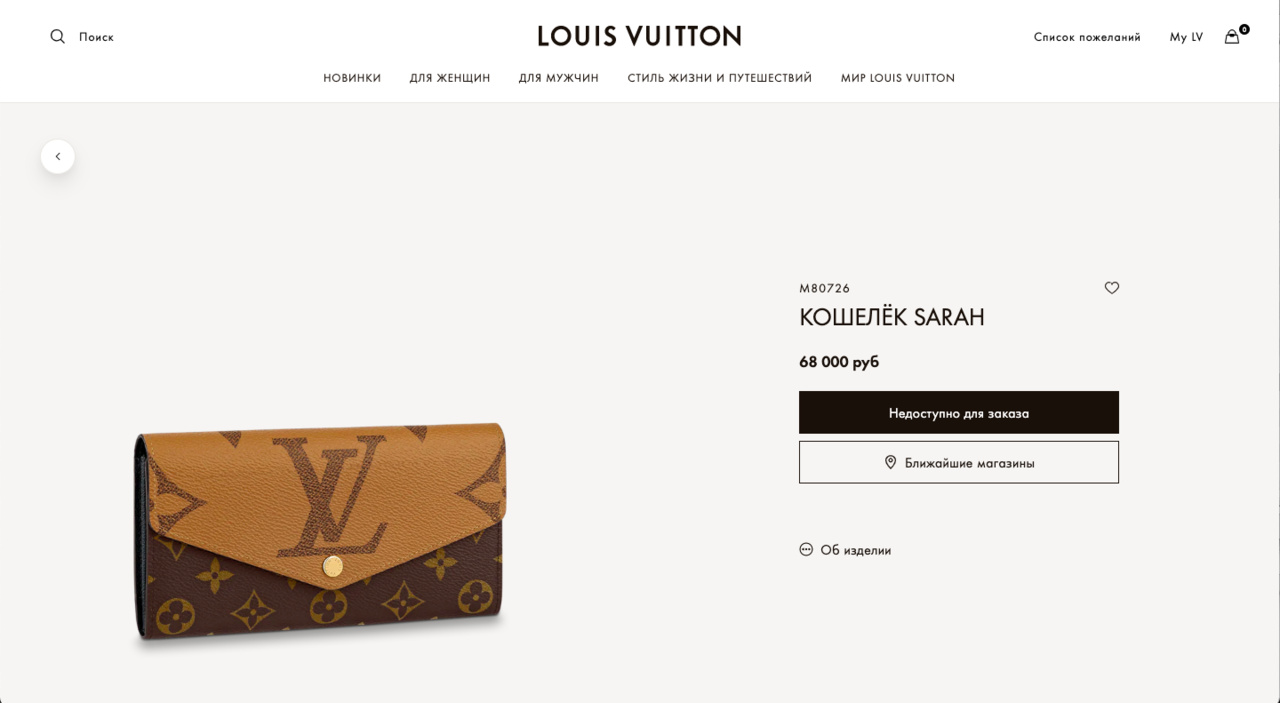Viewport: 1280px width, 703px height.
Task: Expand СТИЛЬ ЖИЗНИ И ПУТЕШЕСТВИЙ menu
Action: tap(720, 78)
